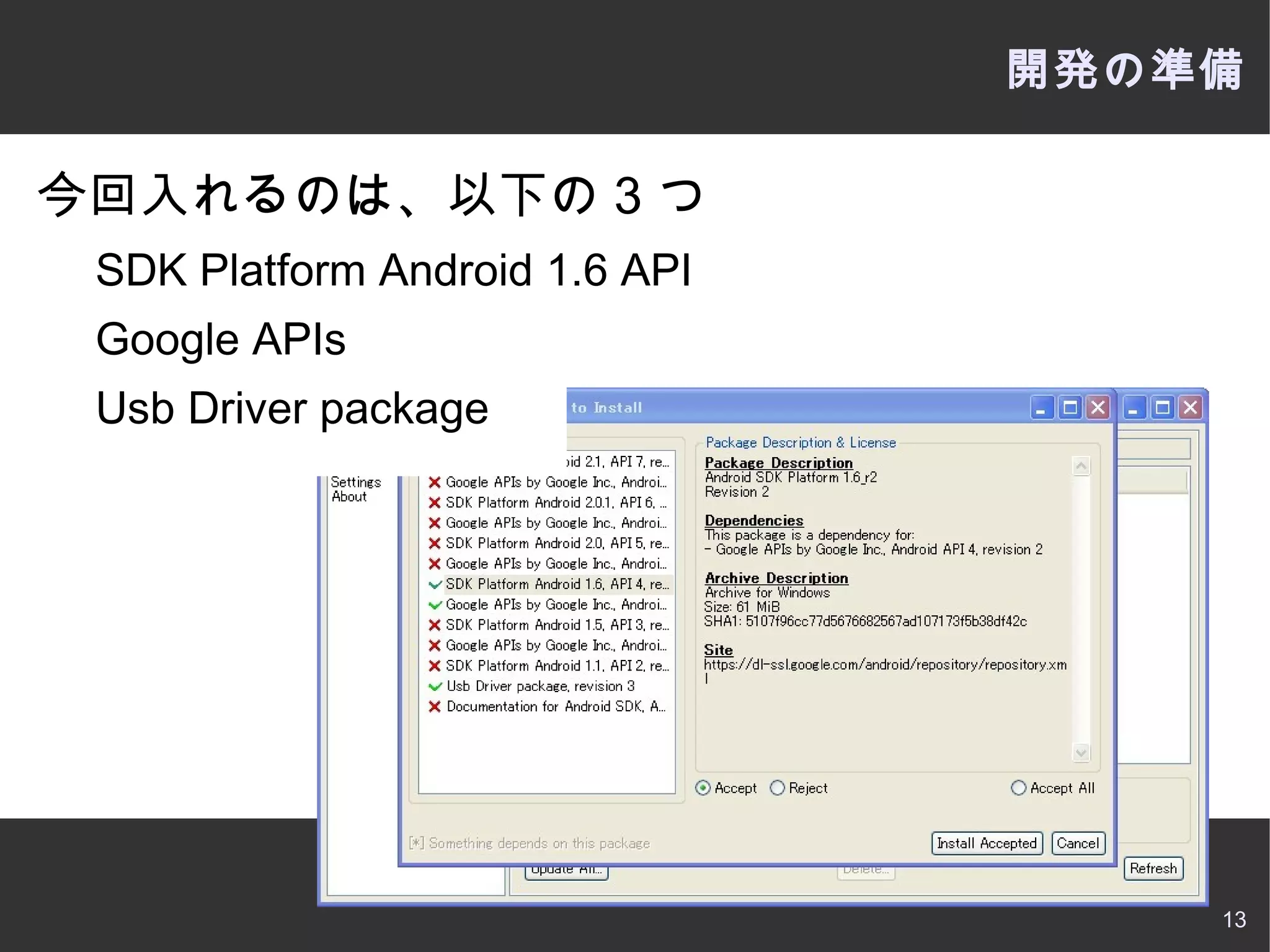Screen dimensions: 1270x952
Task: Click red X beside SDK Platform Android 1.1
Action: (435, 666)
